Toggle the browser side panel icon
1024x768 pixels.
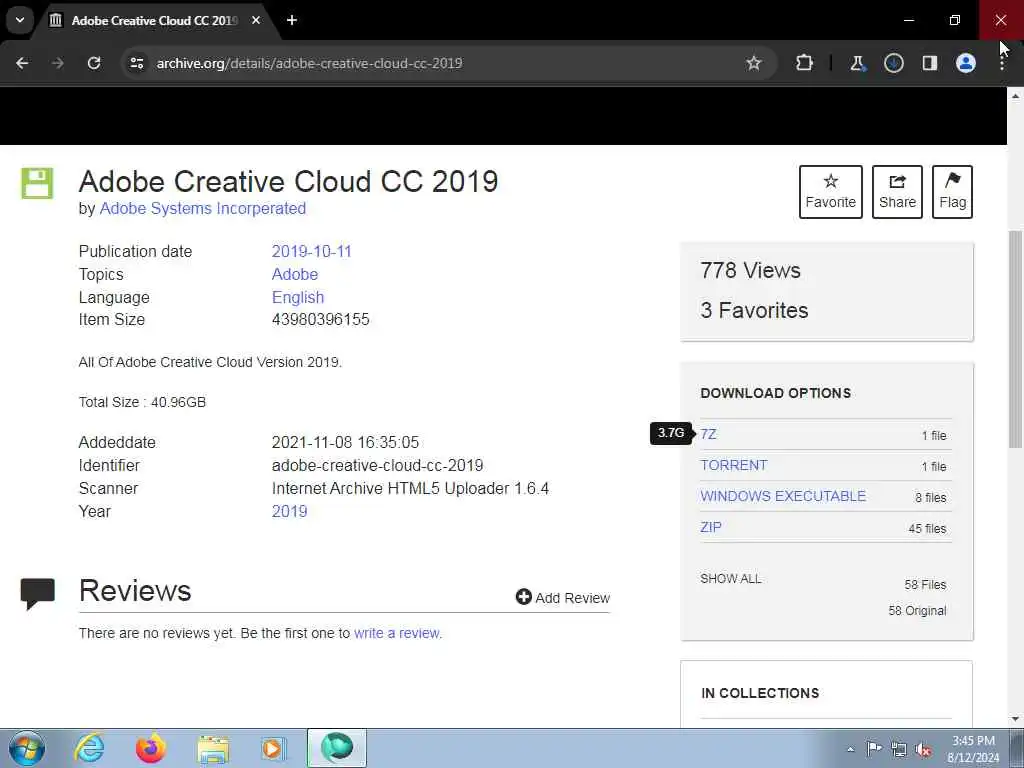click(929, 63)
